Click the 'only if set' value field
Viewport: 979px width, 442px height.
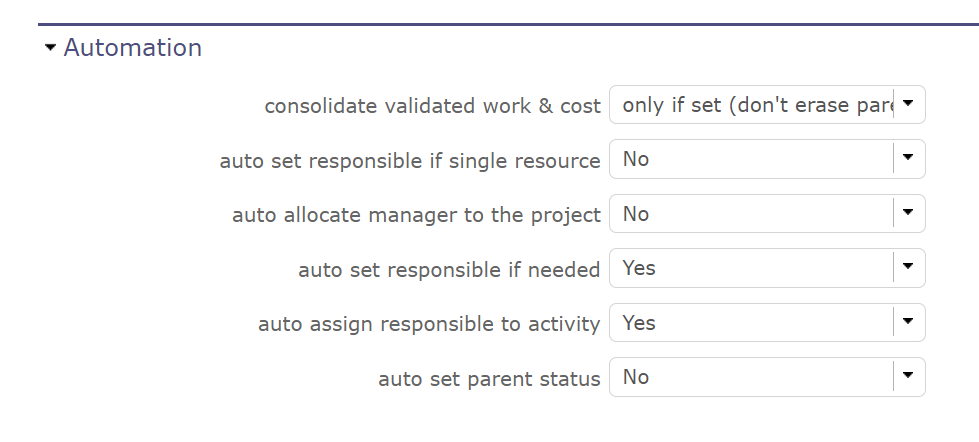click(x=752, y=105)
